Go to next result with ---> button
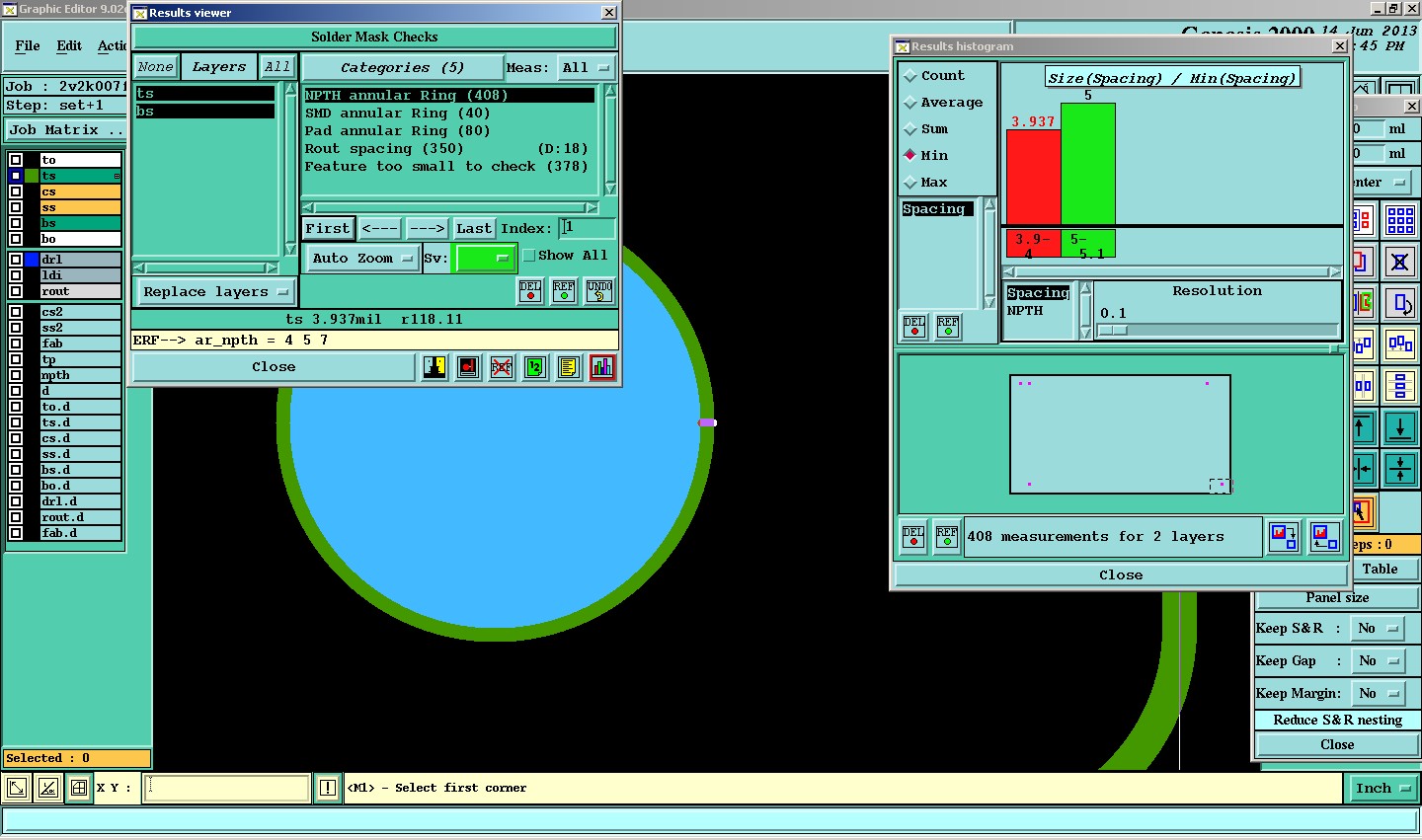1422x840 pixels. tap(427, 229)
